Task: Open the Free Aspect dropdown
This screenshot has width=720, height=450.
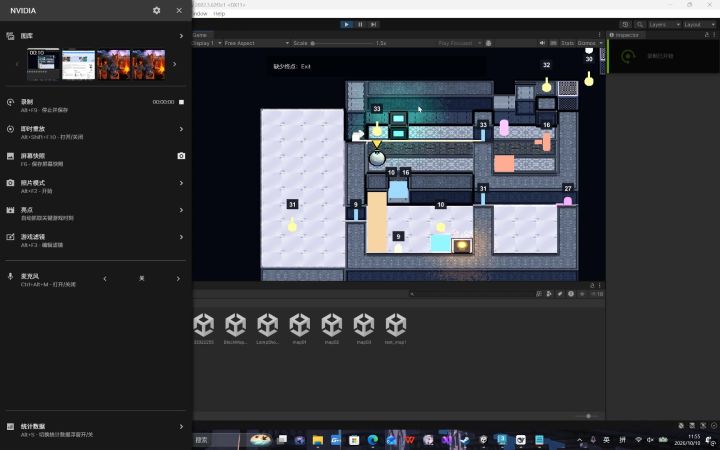Action: [256, 43]
